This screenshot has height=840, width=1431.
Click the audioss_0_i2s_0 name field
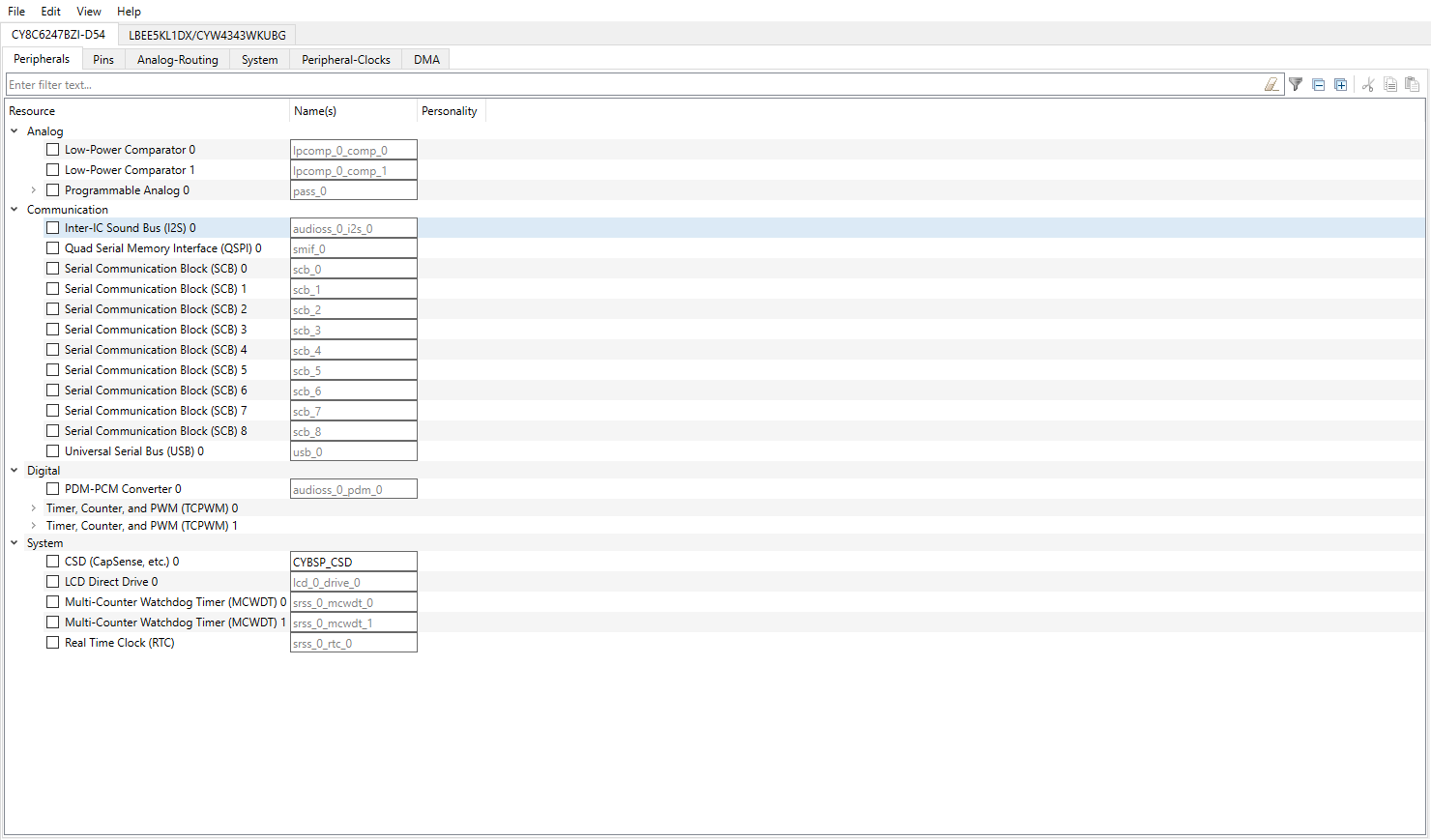[x=354, y=228]
